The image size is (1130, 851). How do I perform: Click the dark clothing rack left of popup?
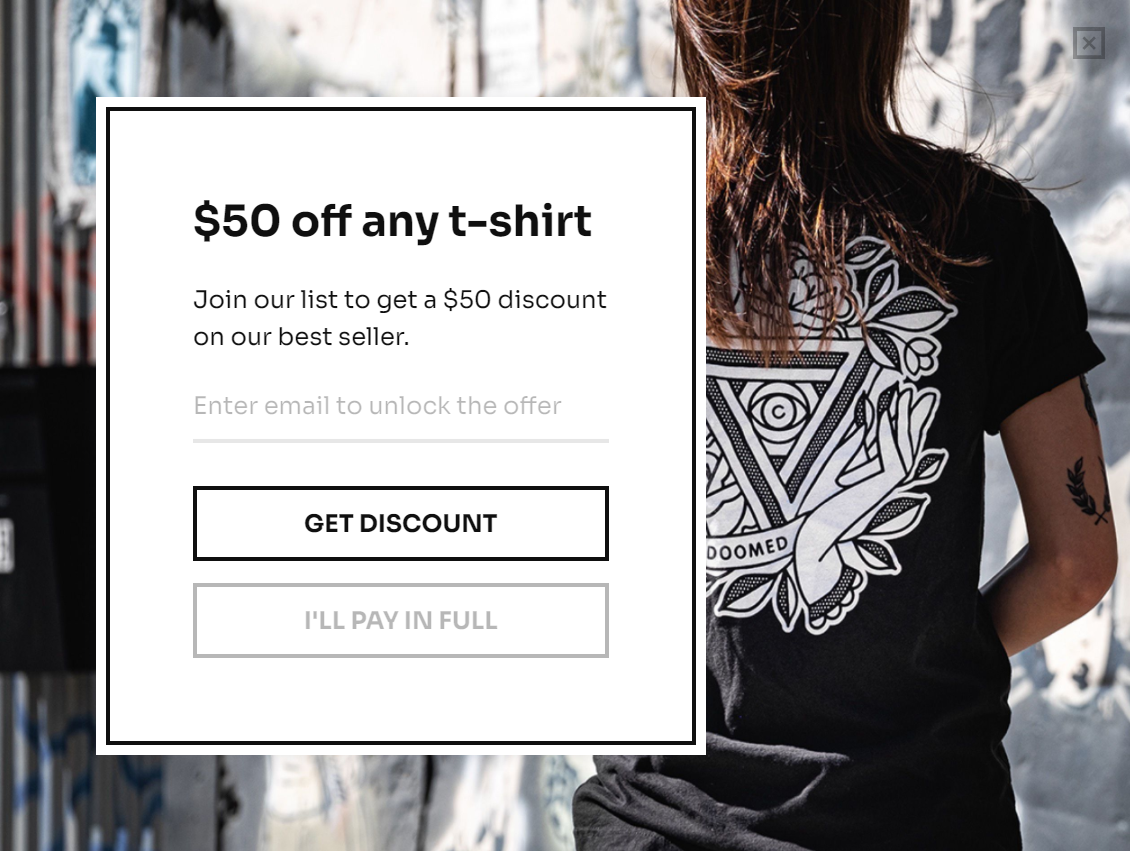click(x=47, y=519)
